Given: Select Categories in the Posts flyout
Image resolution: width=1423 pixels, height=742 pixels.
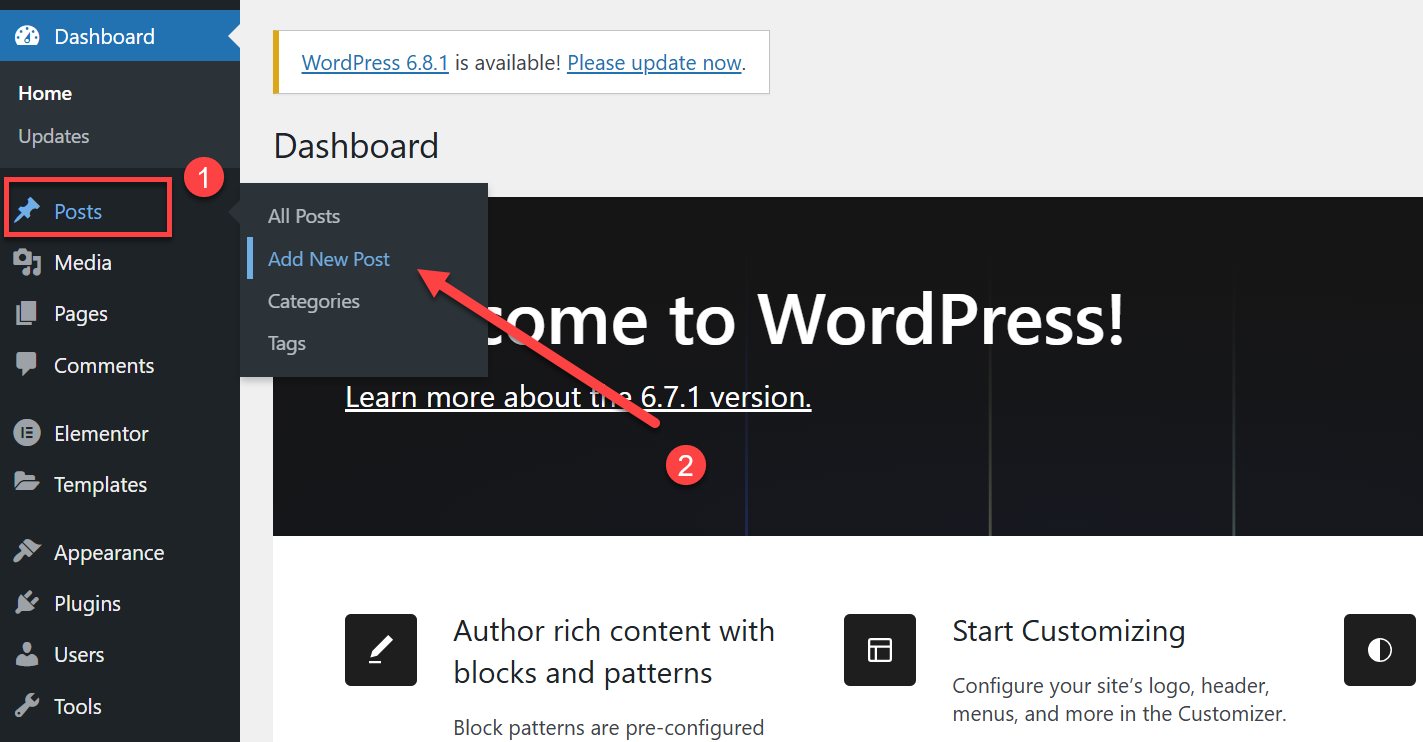Looking at the screenshot, I should (x=314, y=301).
